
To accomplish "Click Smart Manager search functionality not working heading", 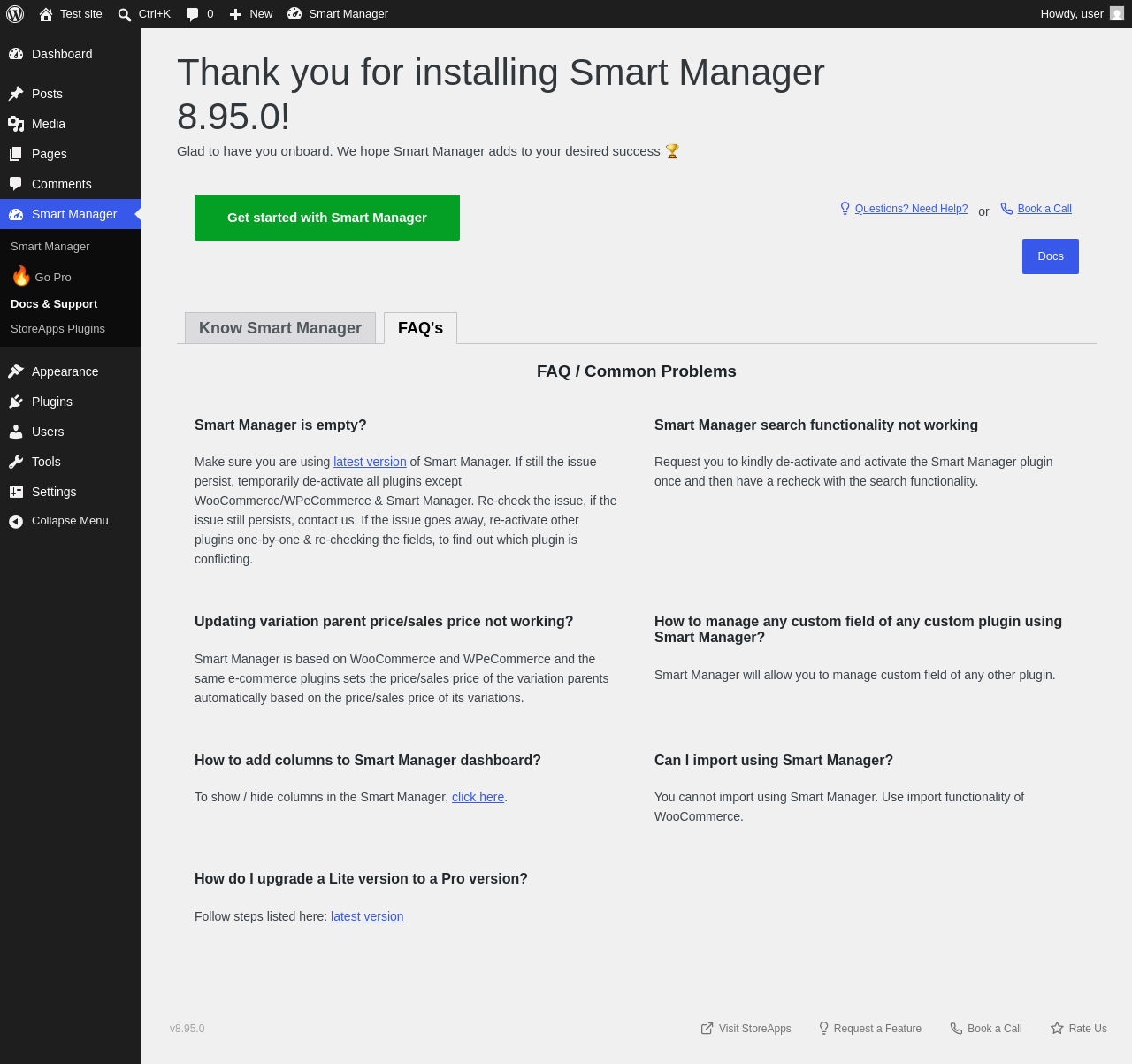I will [816, 425].
